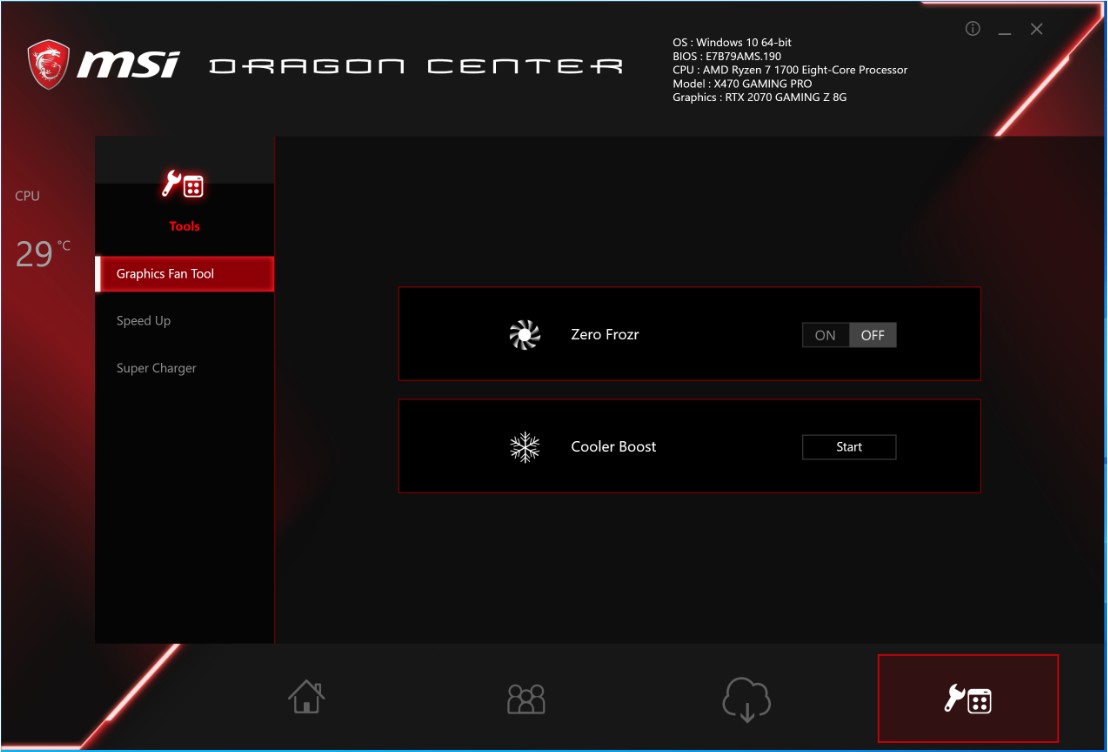The height and width of the screenshot is (752, 1108).
Task: Click the Cooler Boost label
Action: [x=613, y=447]
